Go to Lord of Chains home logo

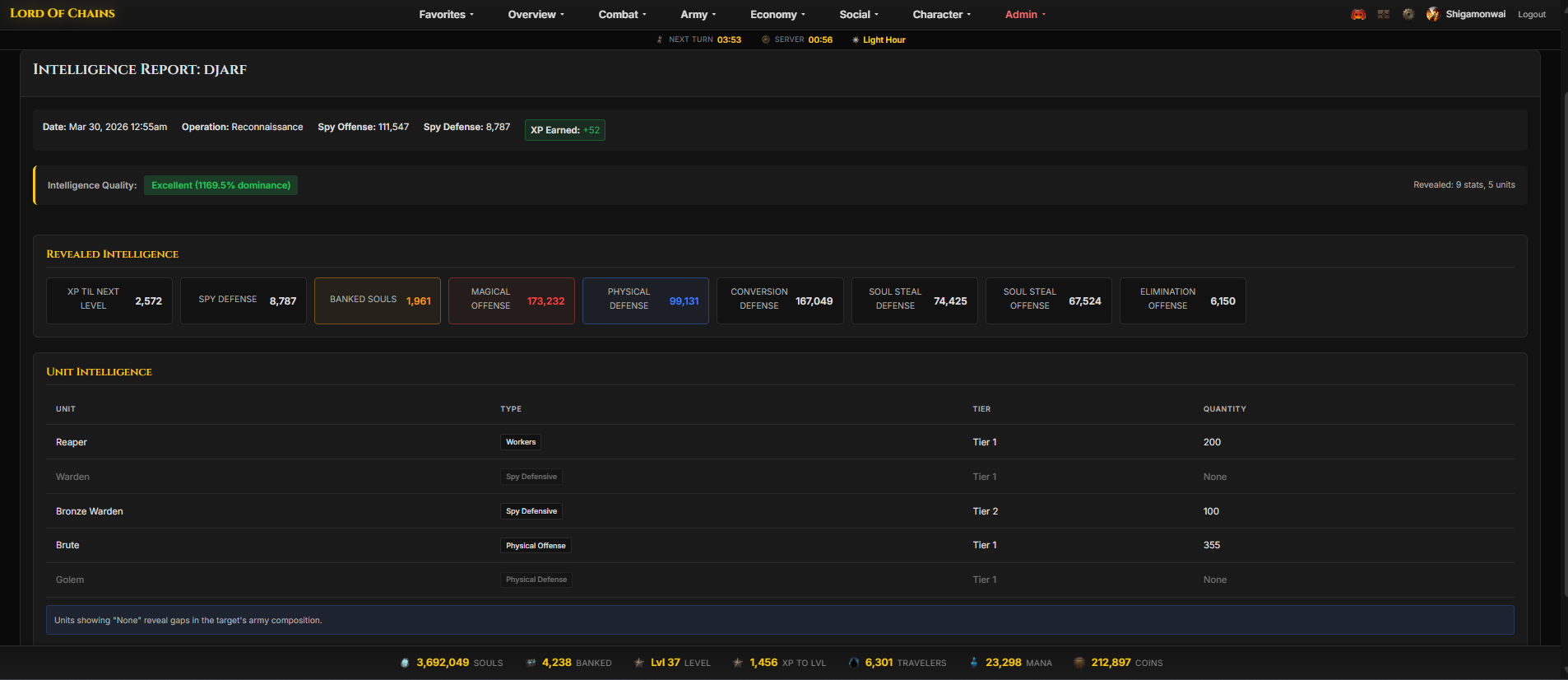click(x=63, y=13)
